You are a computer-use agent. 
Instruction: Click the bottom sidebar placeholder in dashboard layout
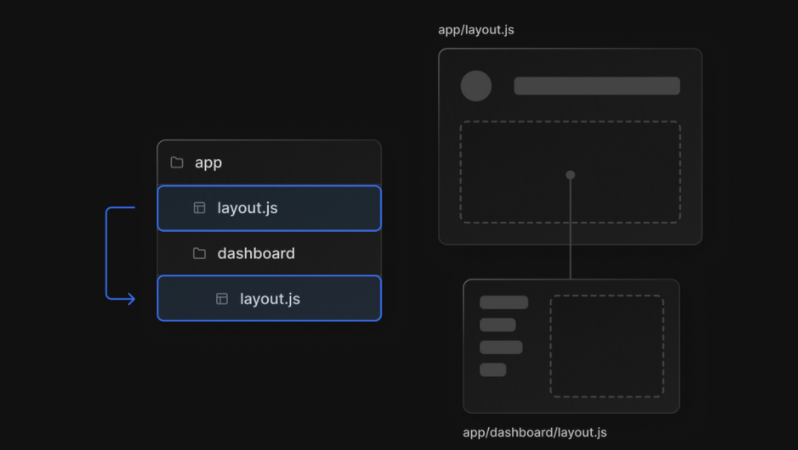[x=493, y=370]
